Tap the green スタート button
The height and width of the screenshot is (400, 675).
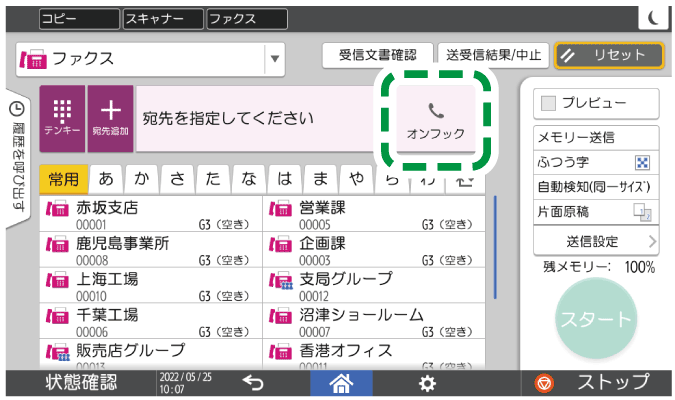pyautogui.click(x=596, y=319)
